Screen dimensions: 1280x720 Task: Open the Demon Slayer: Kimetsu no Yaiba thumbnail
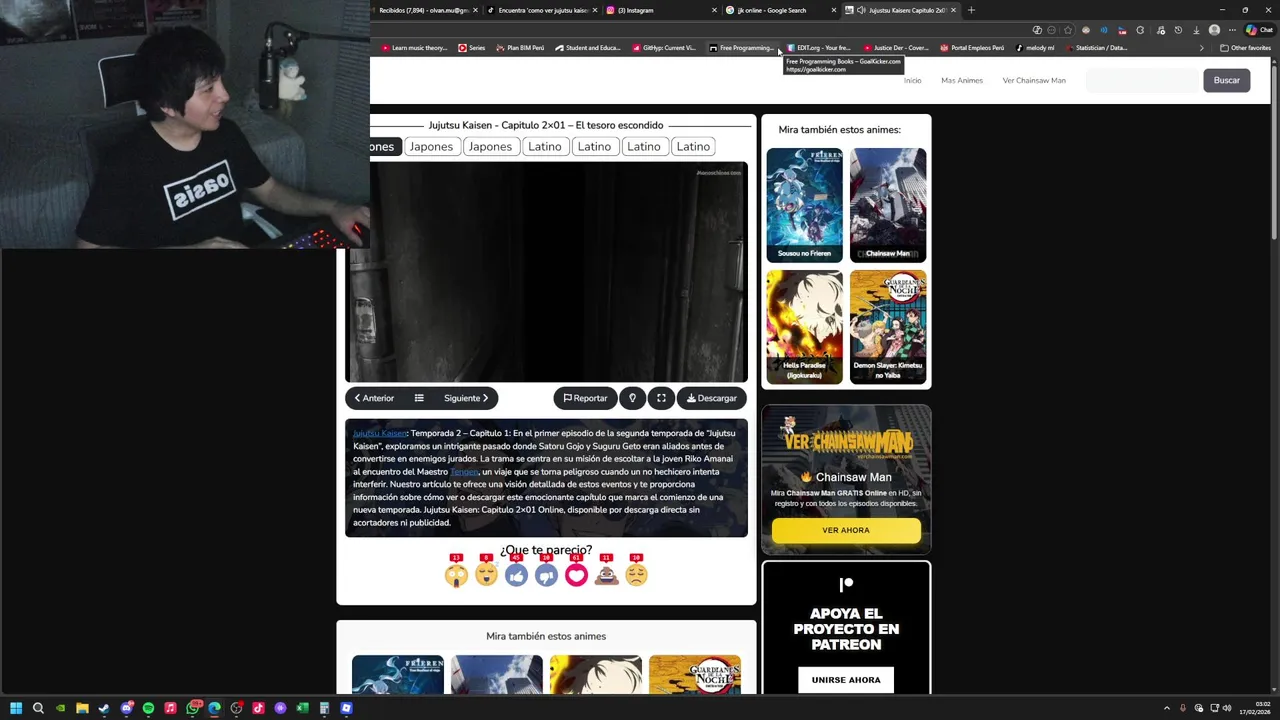[x=888, y=327]
